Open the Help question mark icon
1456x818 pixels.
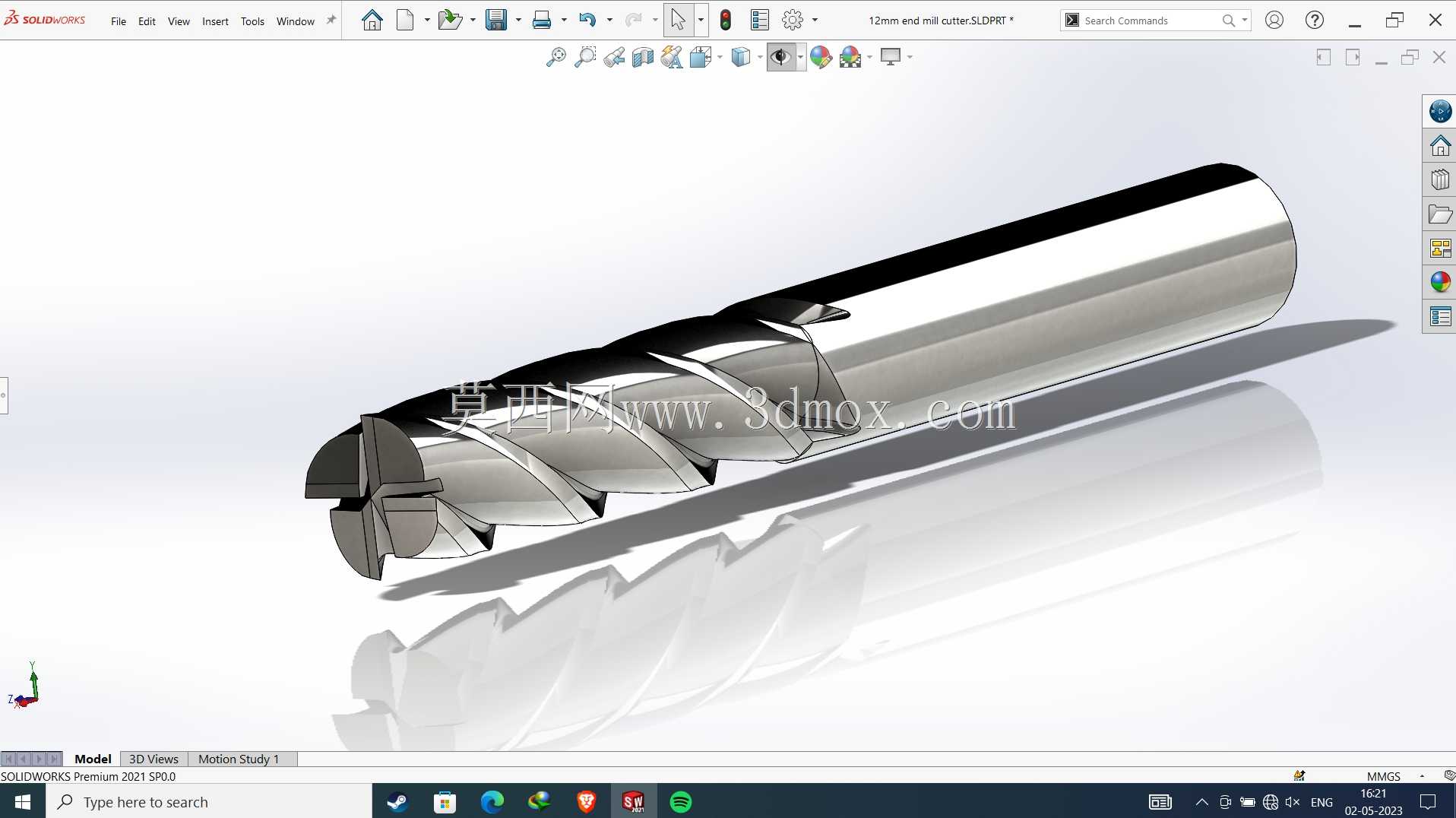click(x=1315, y=20)
